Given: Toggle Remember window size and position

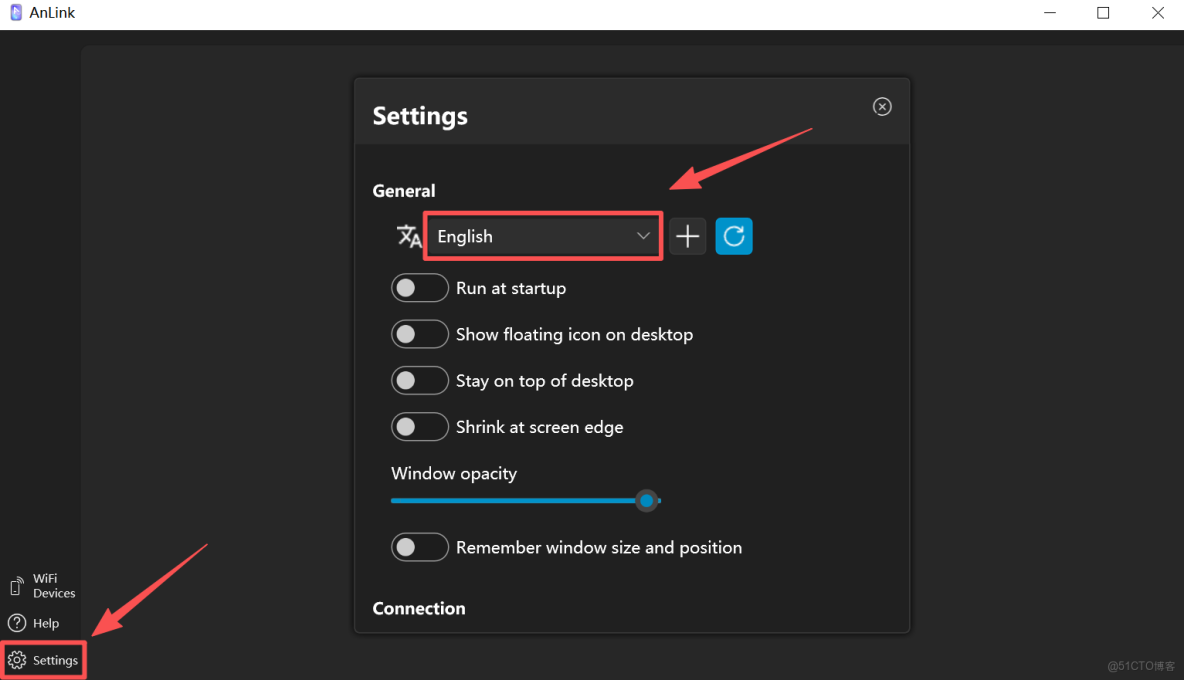Looking at the screenshot, I should click(x=419, y=547).
